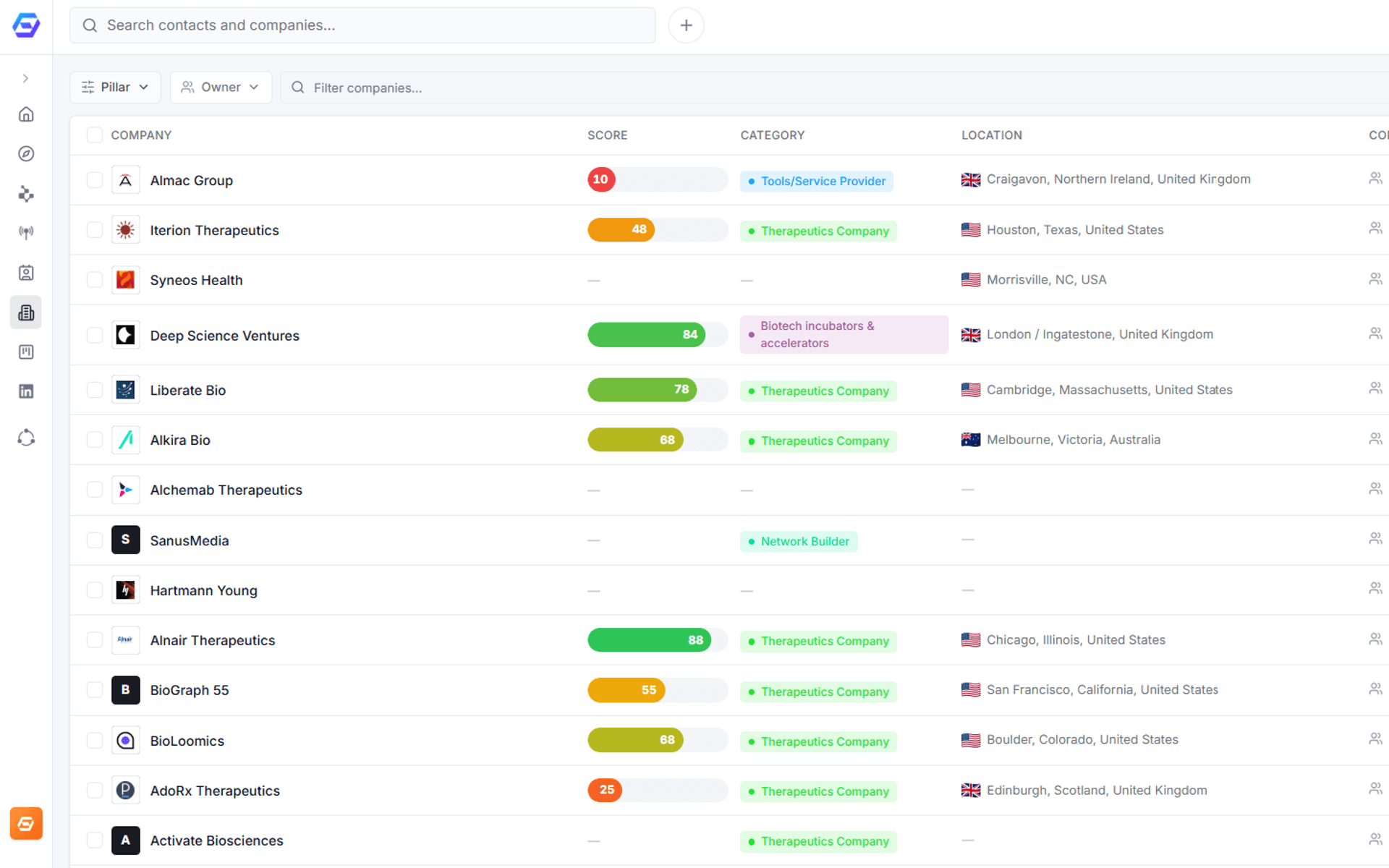The height and width of the screenshot is (868, 1389).
Task: Open contacts icon for Liberate Bio row
Action: point(1375,388)
